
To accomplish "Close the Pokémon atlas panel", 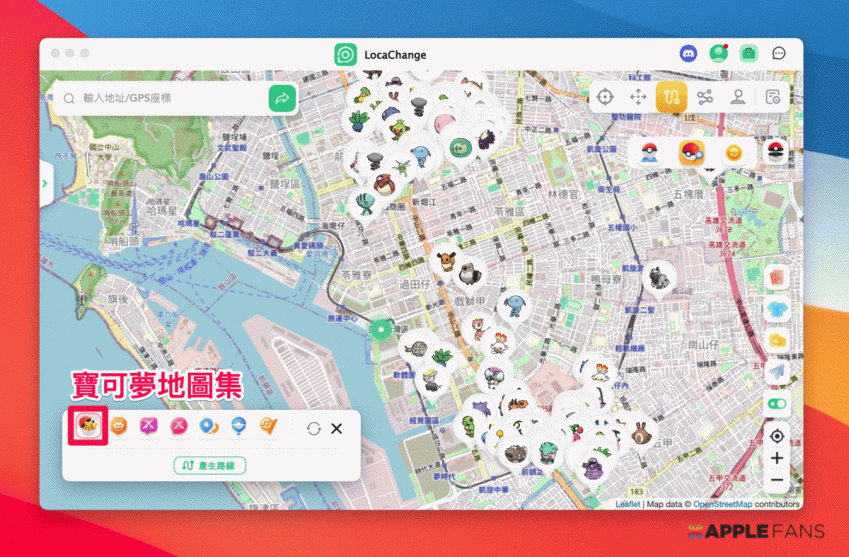I will click(337, 428).
